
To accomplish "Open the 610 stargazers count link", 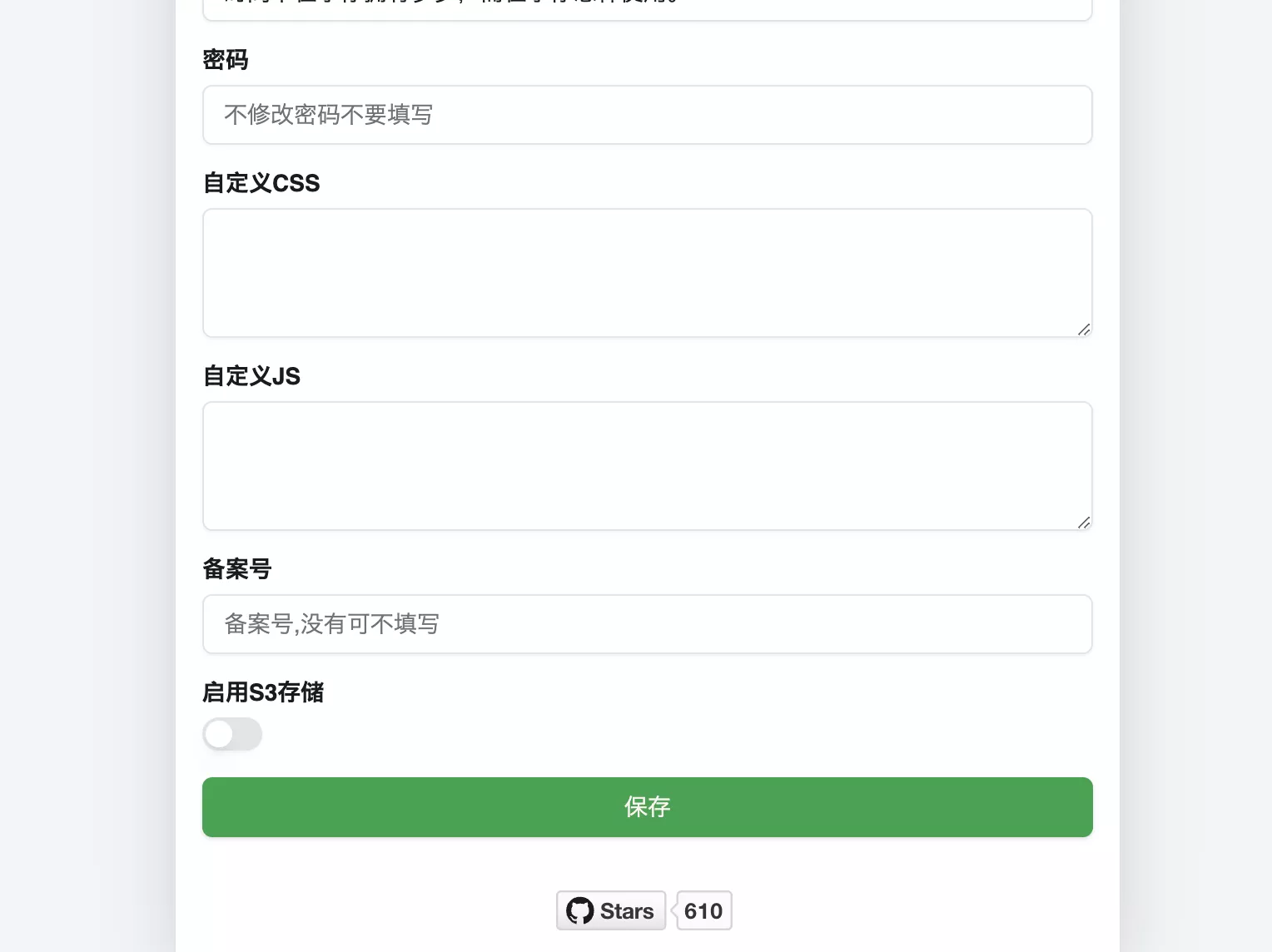I will click(703, 911).
